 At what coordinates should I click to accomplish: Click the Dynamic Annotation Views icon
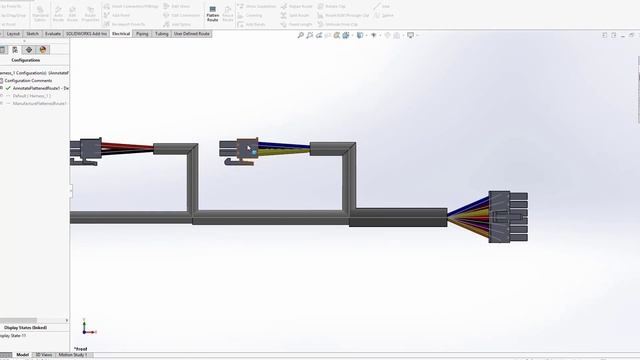[337, 36]
